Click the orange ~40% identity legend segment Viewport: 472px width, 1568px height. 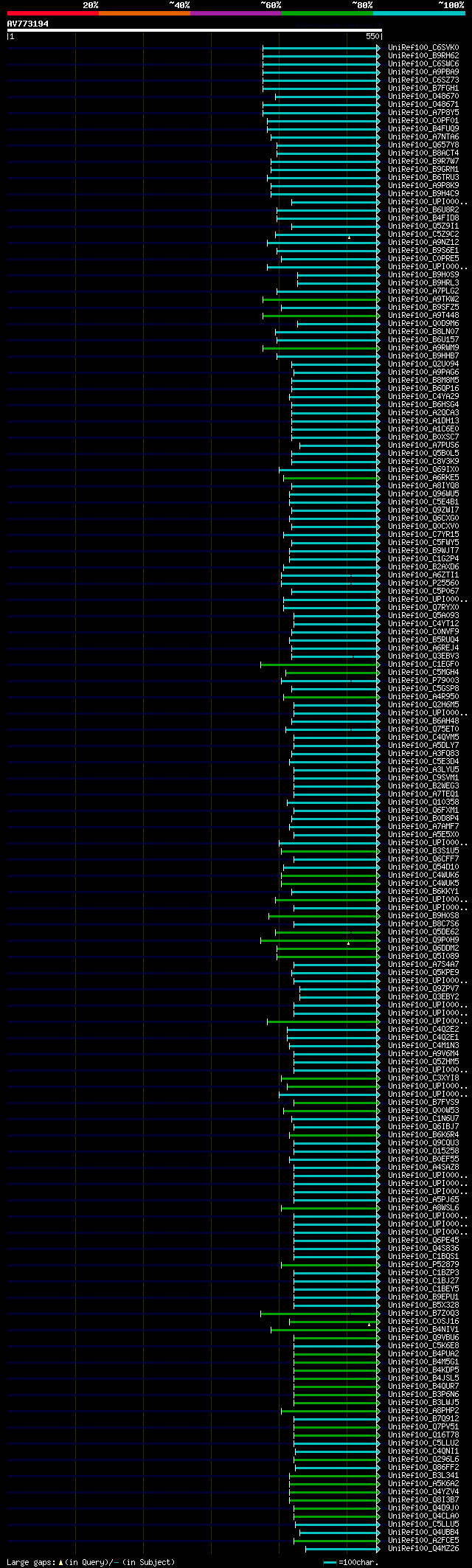[x=144, y=13]
